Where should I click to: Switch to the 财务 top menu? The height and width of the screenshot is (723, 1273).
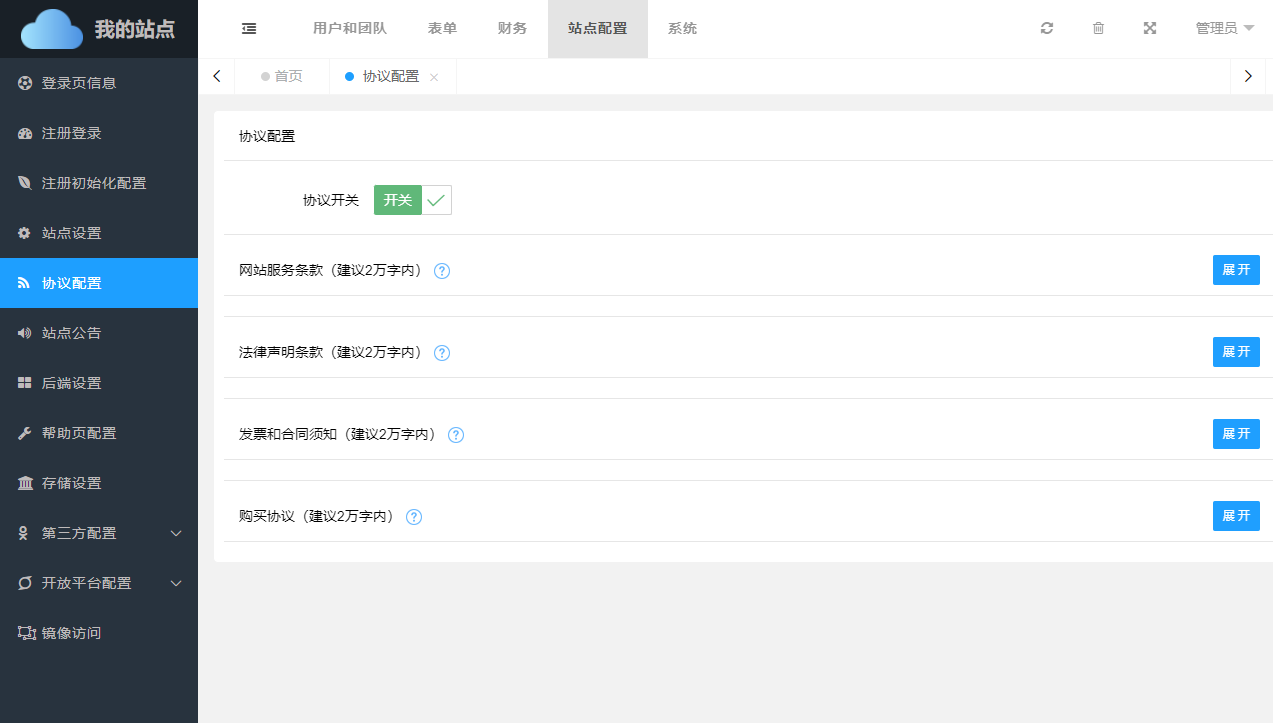[x=512, y=29]
